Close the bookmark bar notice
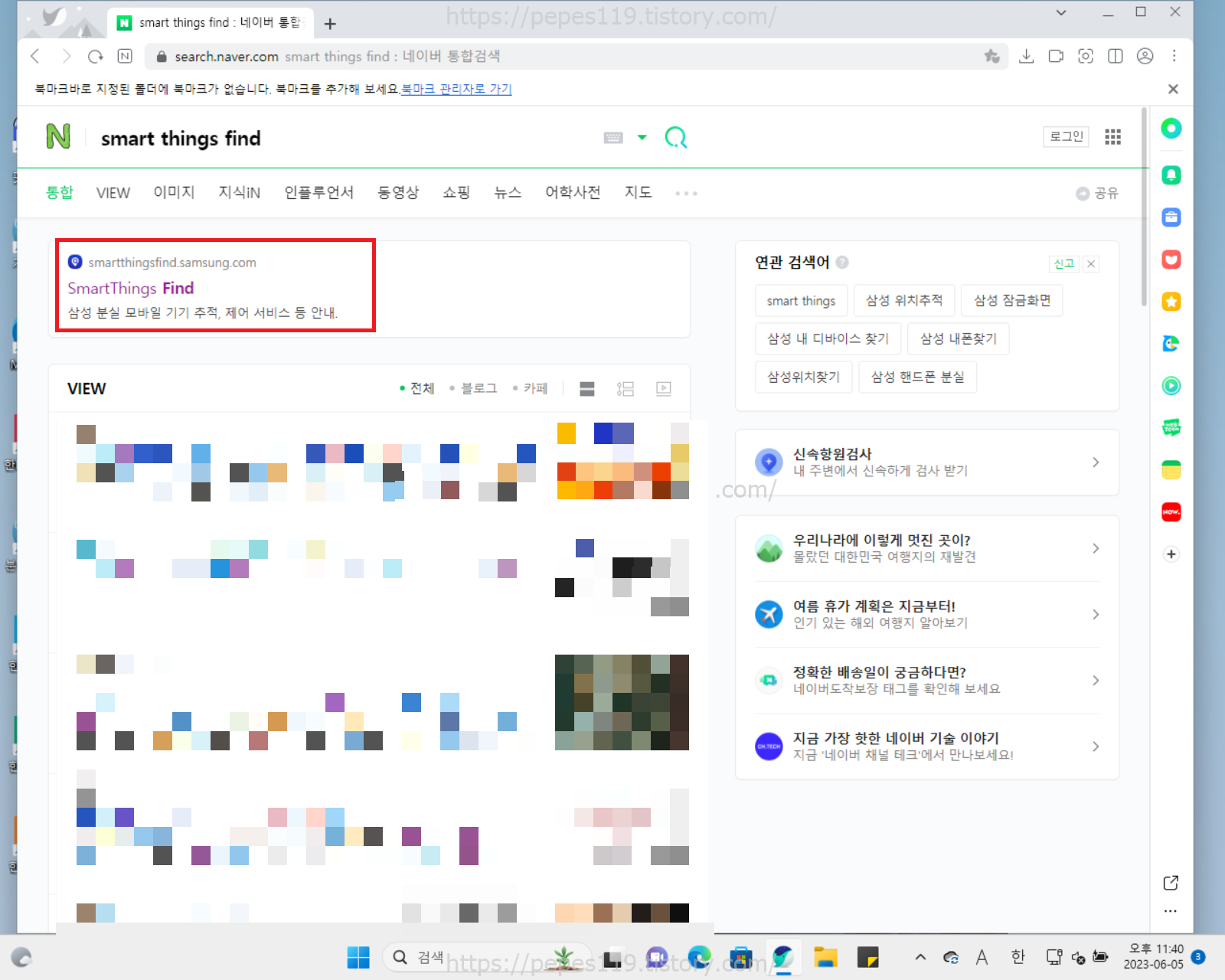Image resolution: width=1225 pixels, height=980 pixels. tap(1173, 89)
